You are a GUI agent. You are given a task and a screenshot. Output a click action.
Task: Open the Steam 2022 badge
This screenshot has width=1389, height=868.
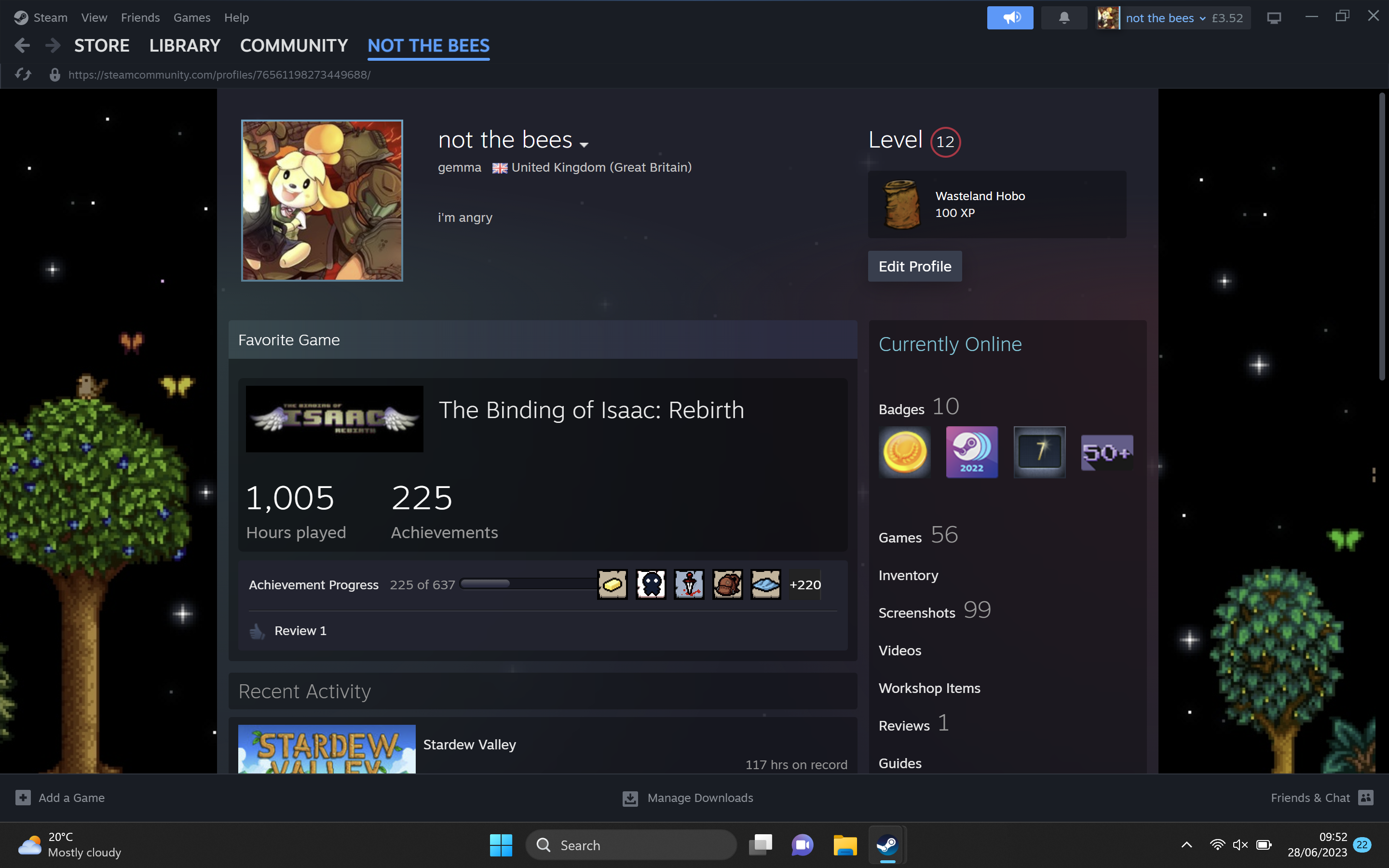[972, 452]
